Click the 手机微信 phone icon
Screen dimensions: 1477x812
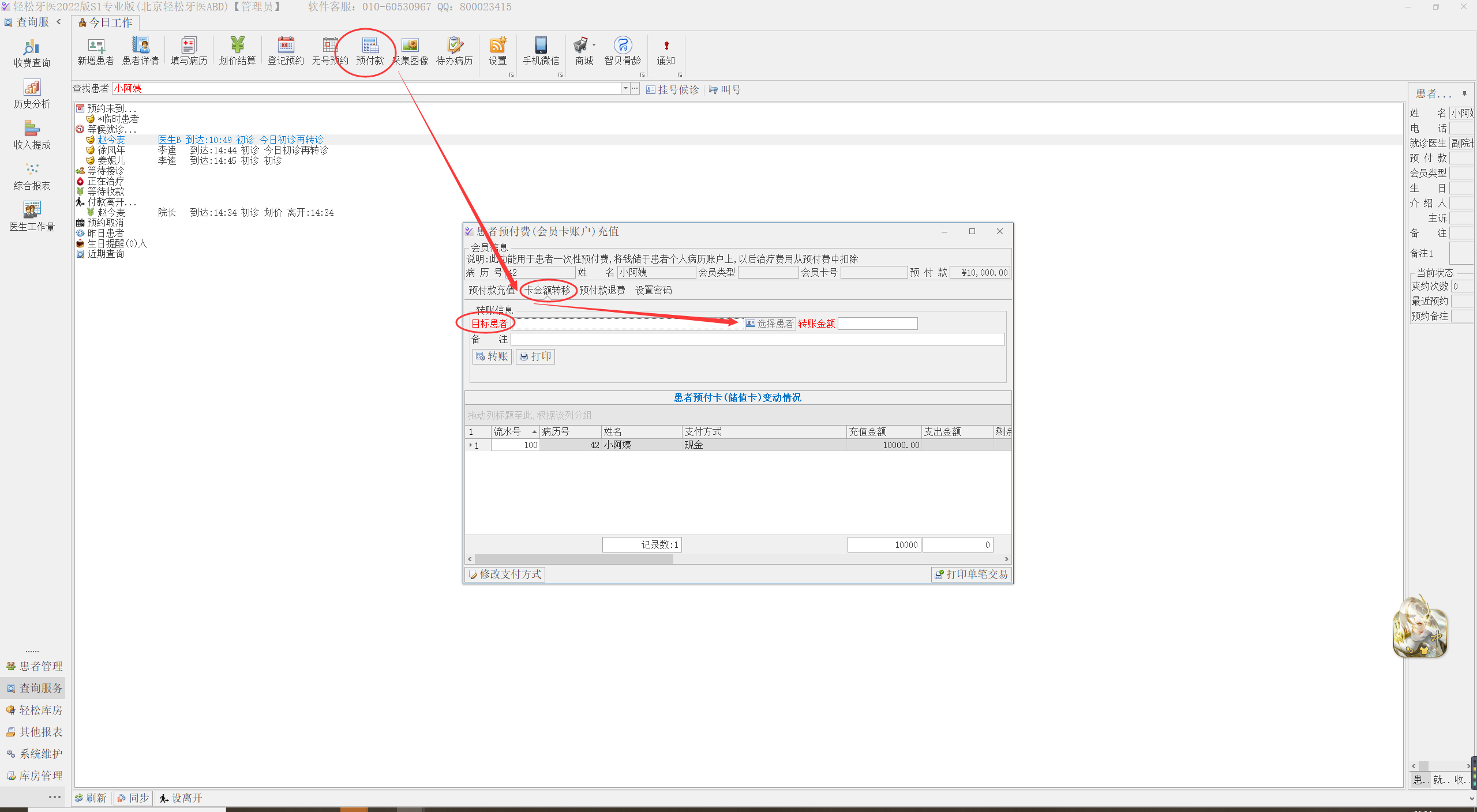(x=541, y=51)
